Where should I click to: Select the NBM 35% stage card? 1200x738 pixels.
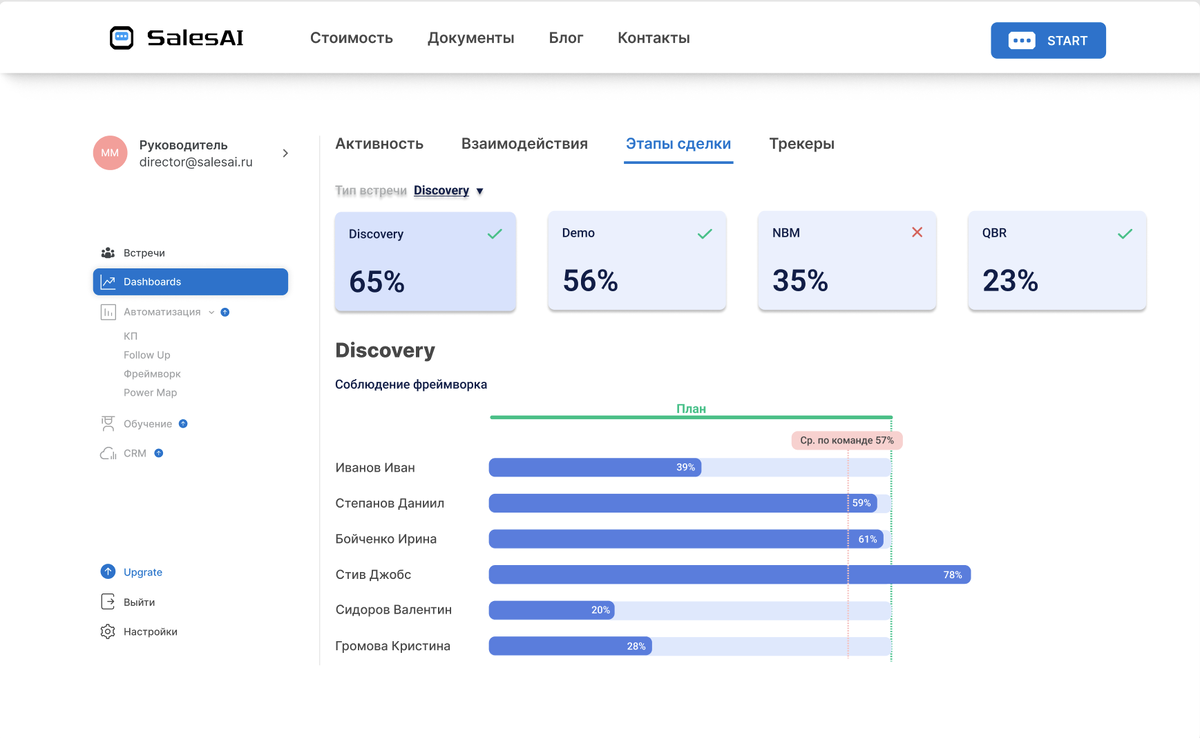coord(847,260)
